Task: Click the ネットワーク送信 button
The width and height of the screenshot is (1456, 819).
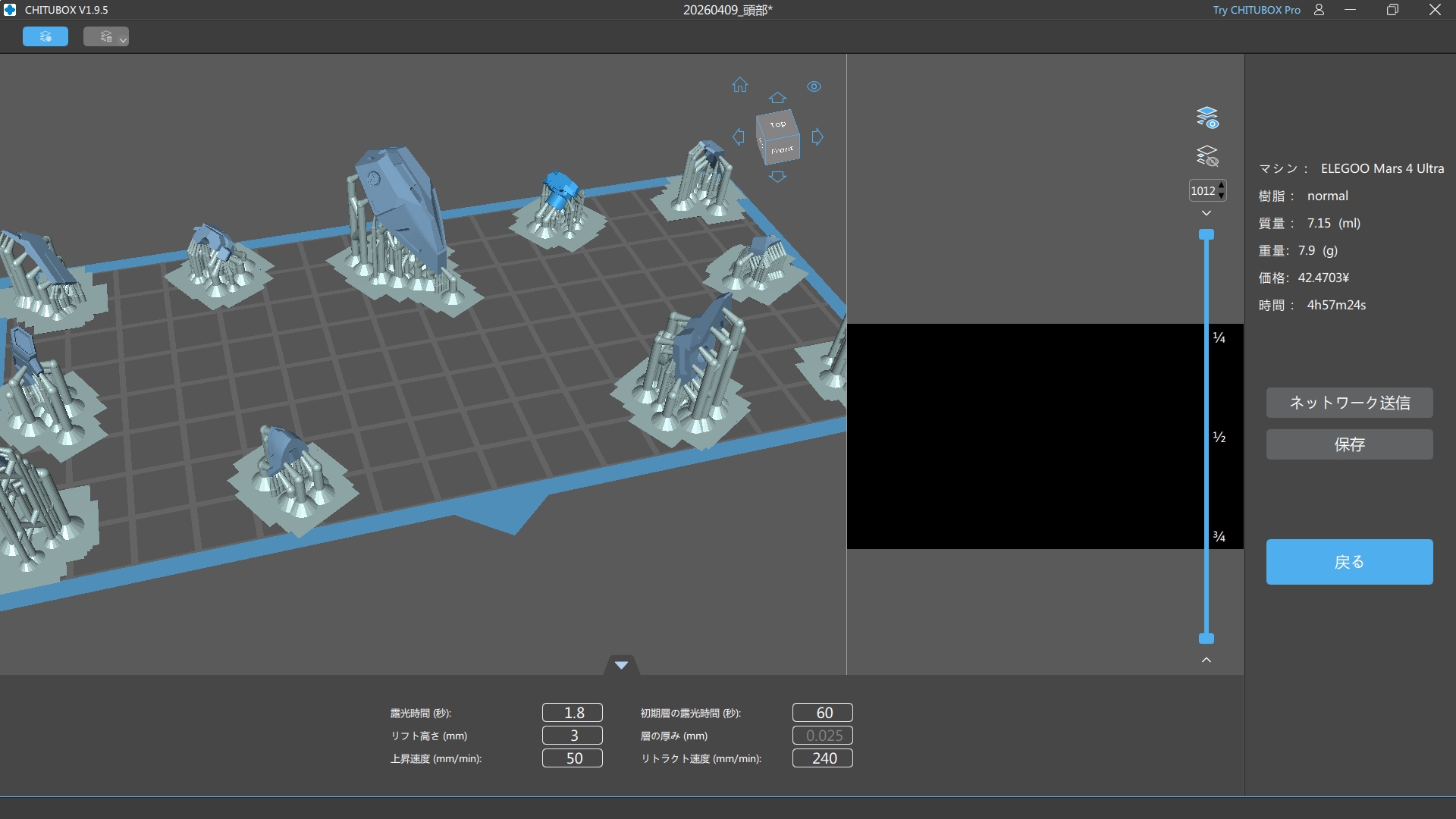Action: point(1349,403)
